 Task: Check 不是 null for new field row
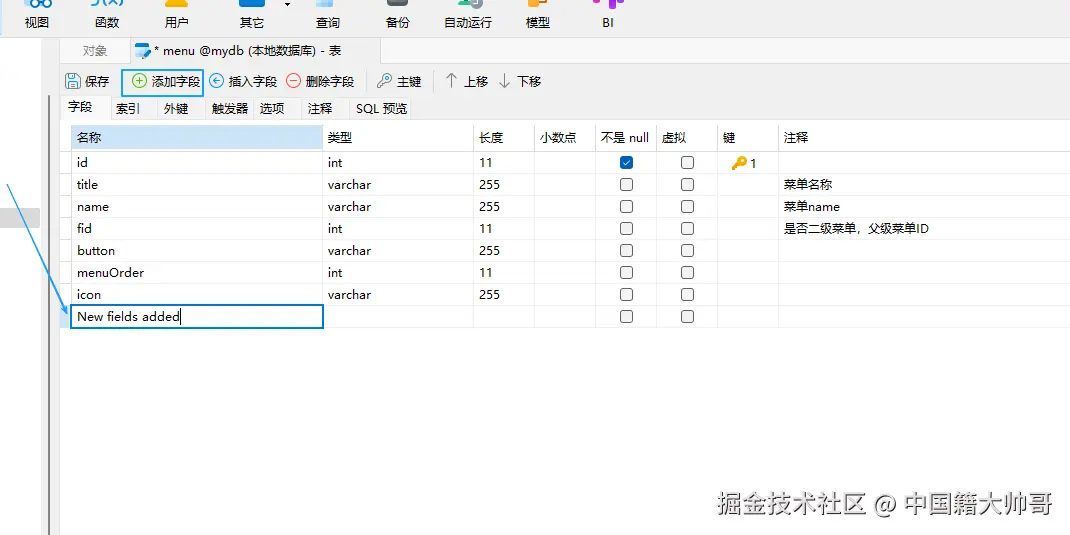click(x=626, y=317)
